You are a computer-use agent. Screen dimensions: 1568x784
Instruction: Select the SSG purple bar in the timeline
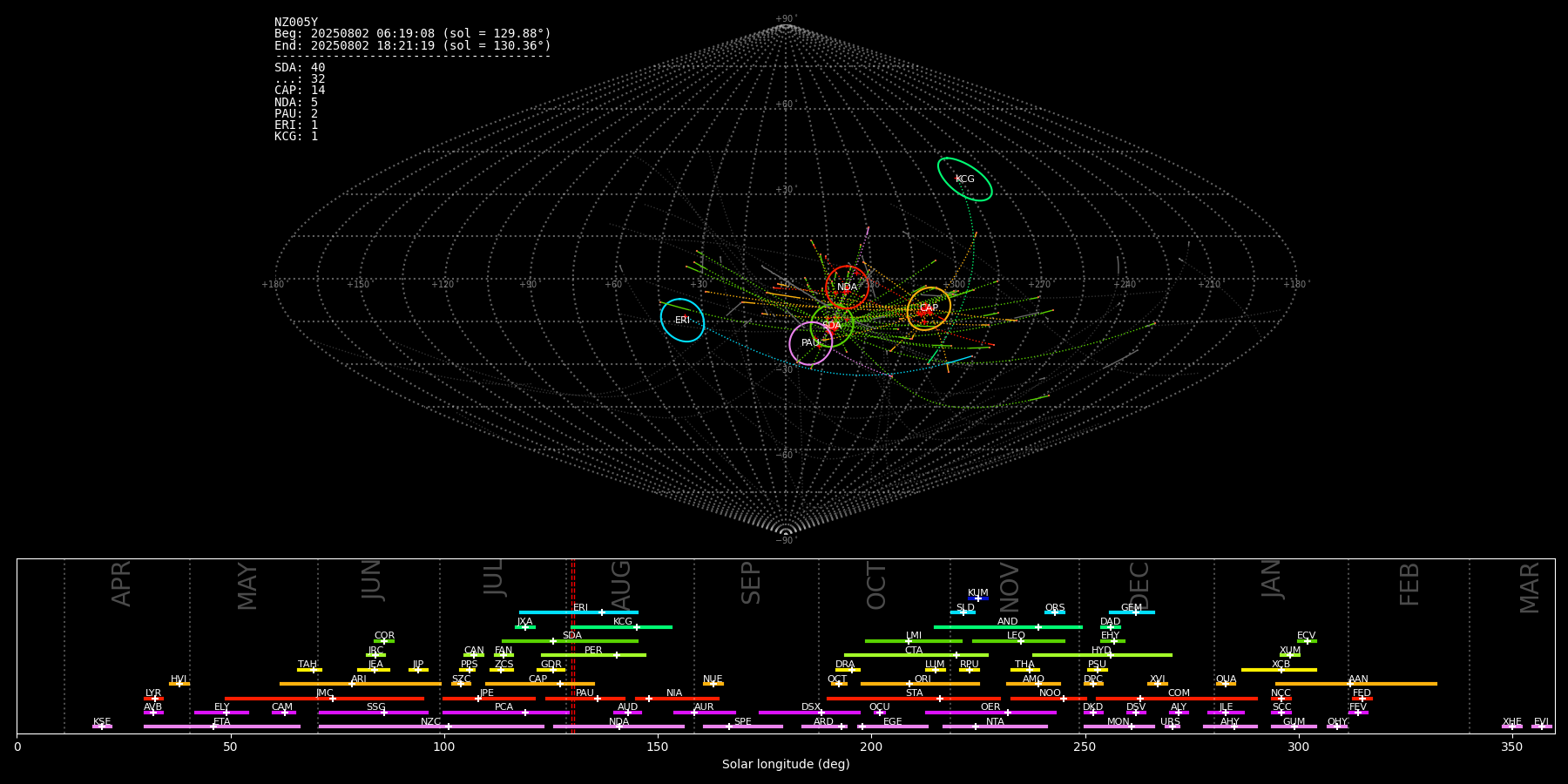373,713
